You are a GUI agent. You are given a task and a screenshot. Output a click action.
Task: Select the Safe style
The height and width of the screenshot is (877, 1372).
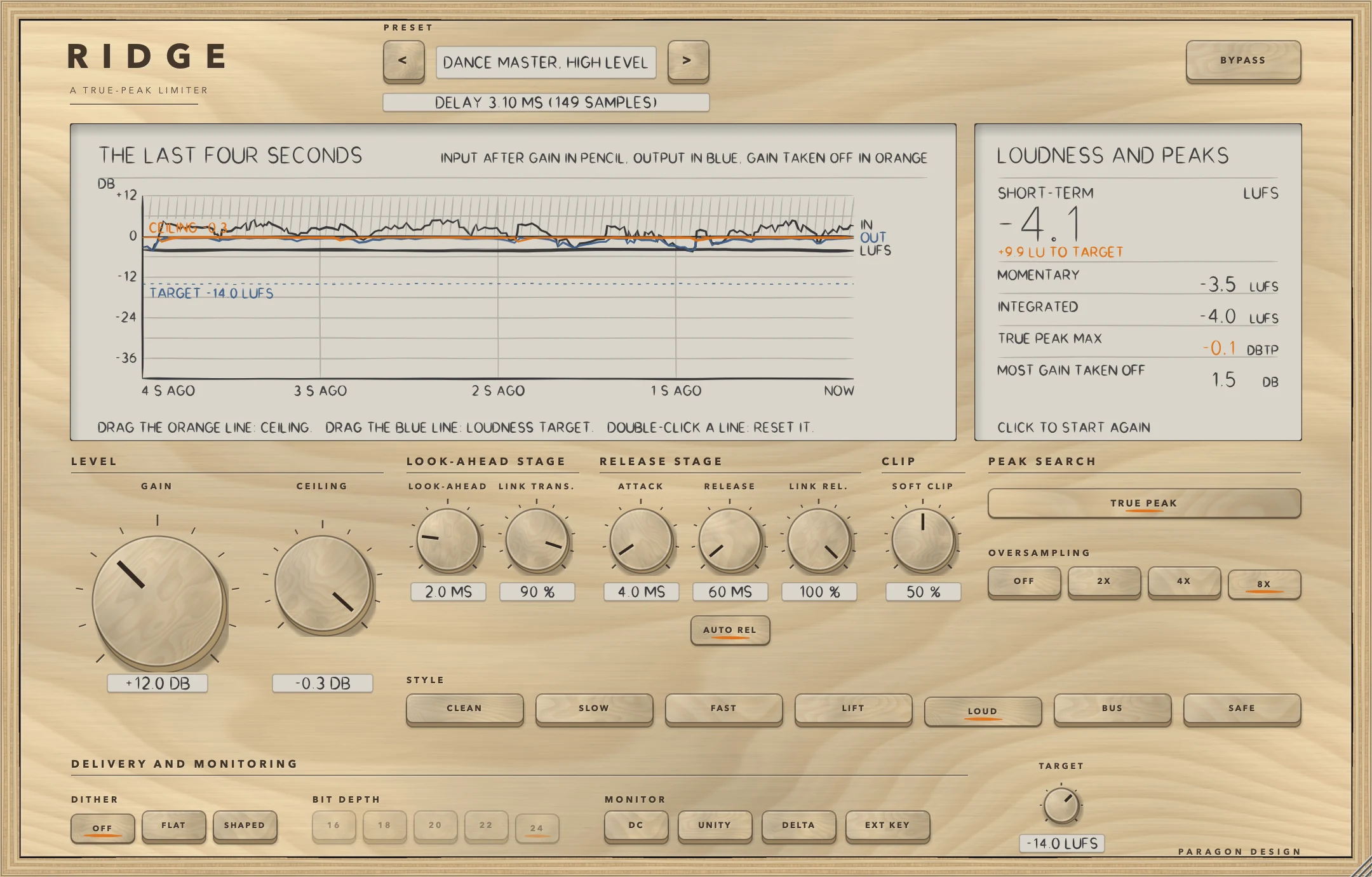(x=1242, y=709)
